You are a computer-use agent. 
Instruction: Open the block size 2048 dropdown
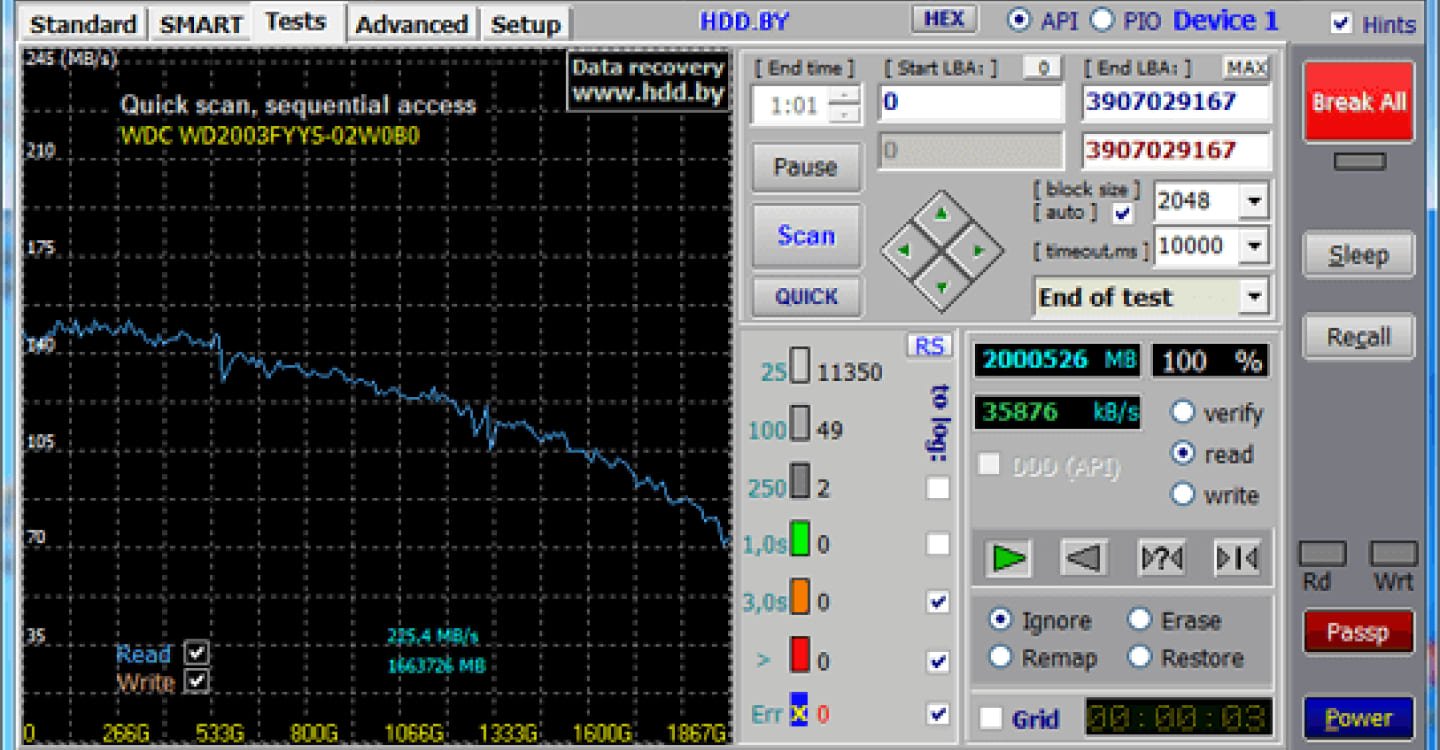pos(1253,201)
